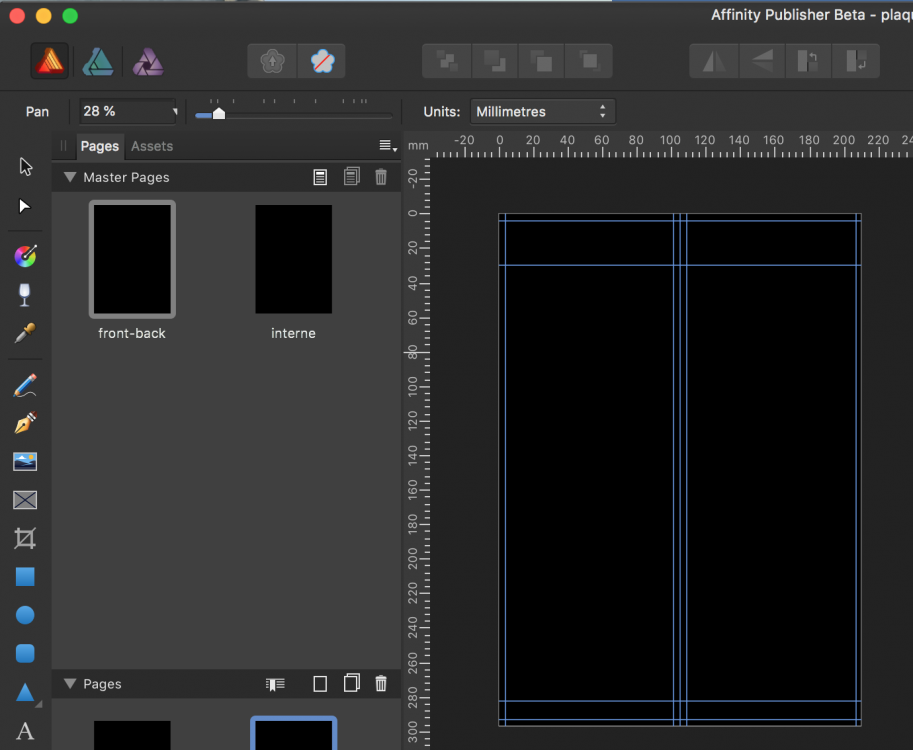
Task: Switch to the Designer persona icon
Action: click(97, 62)
